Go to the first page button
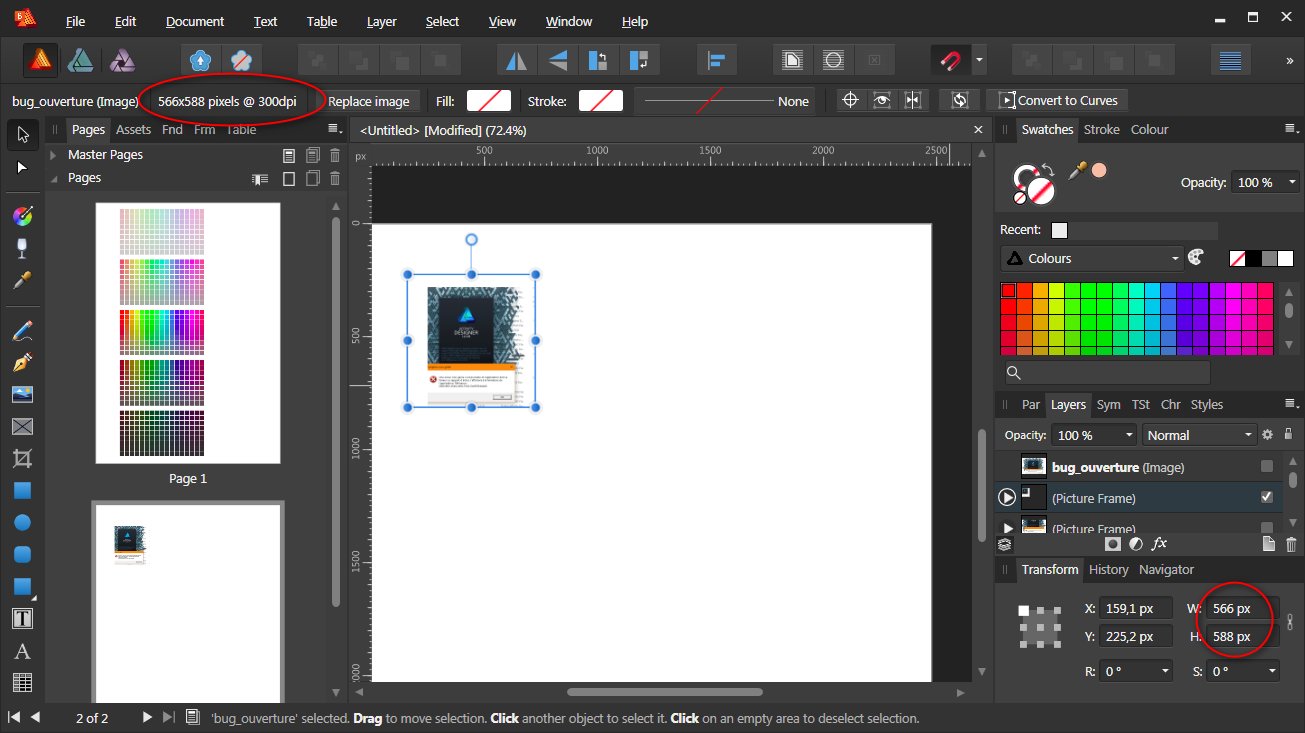 (x=14, y=717)
